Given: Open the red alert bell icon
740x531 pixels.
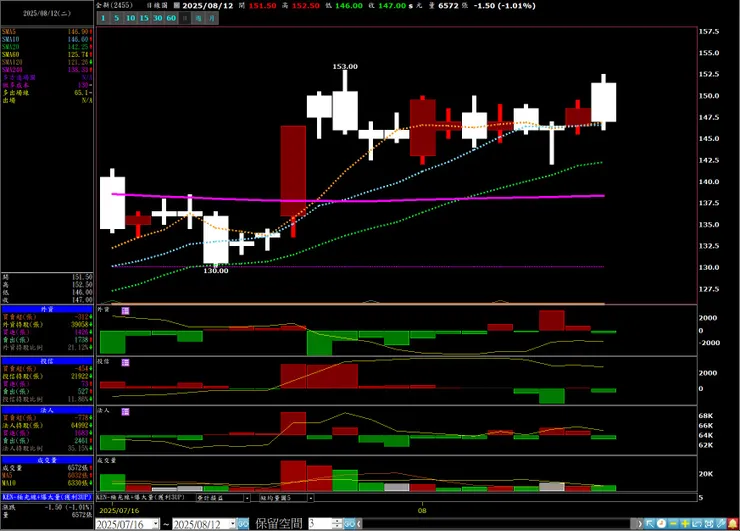Looking at the screenshot, I should 733,523.
